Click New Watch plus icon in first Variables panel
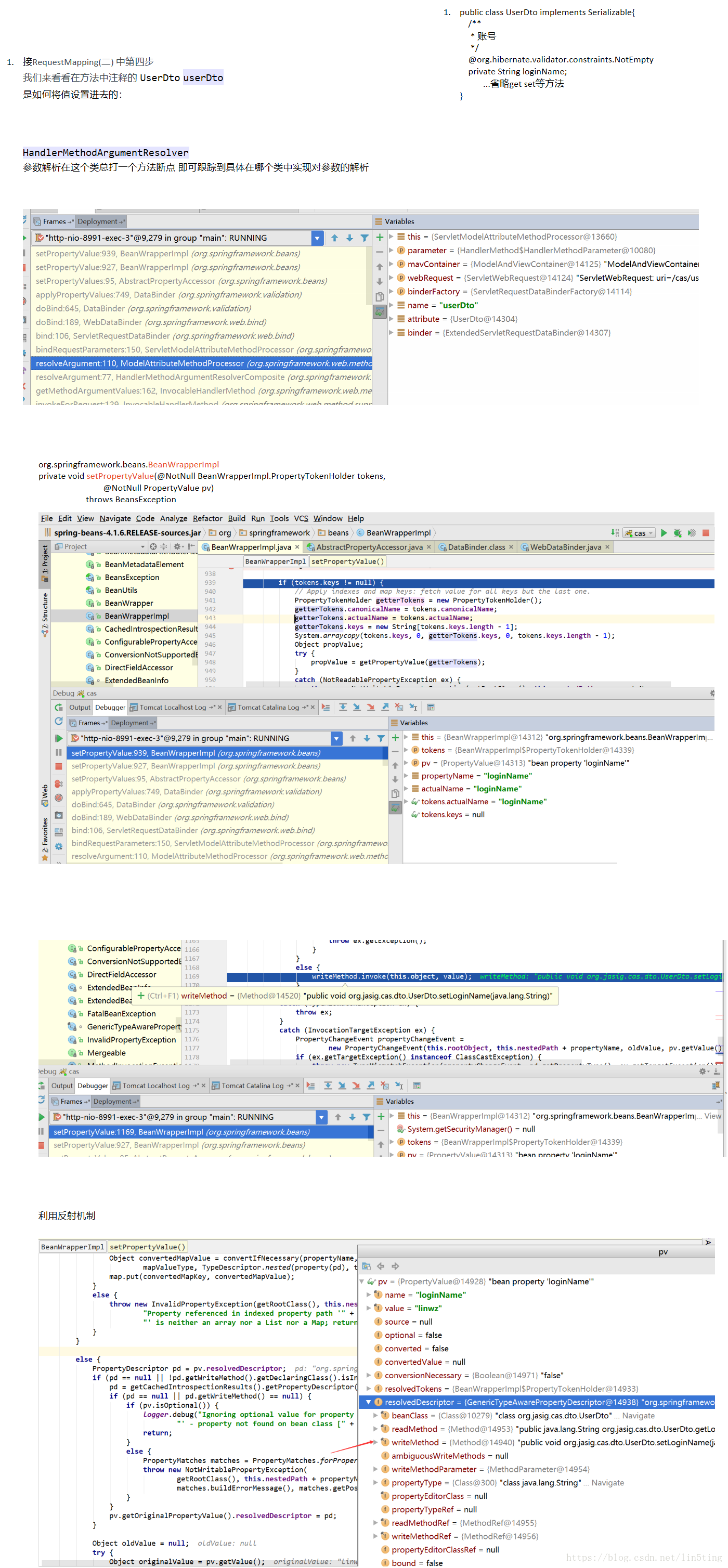This screenshot has height=1568, width=728. coord(380,238)
